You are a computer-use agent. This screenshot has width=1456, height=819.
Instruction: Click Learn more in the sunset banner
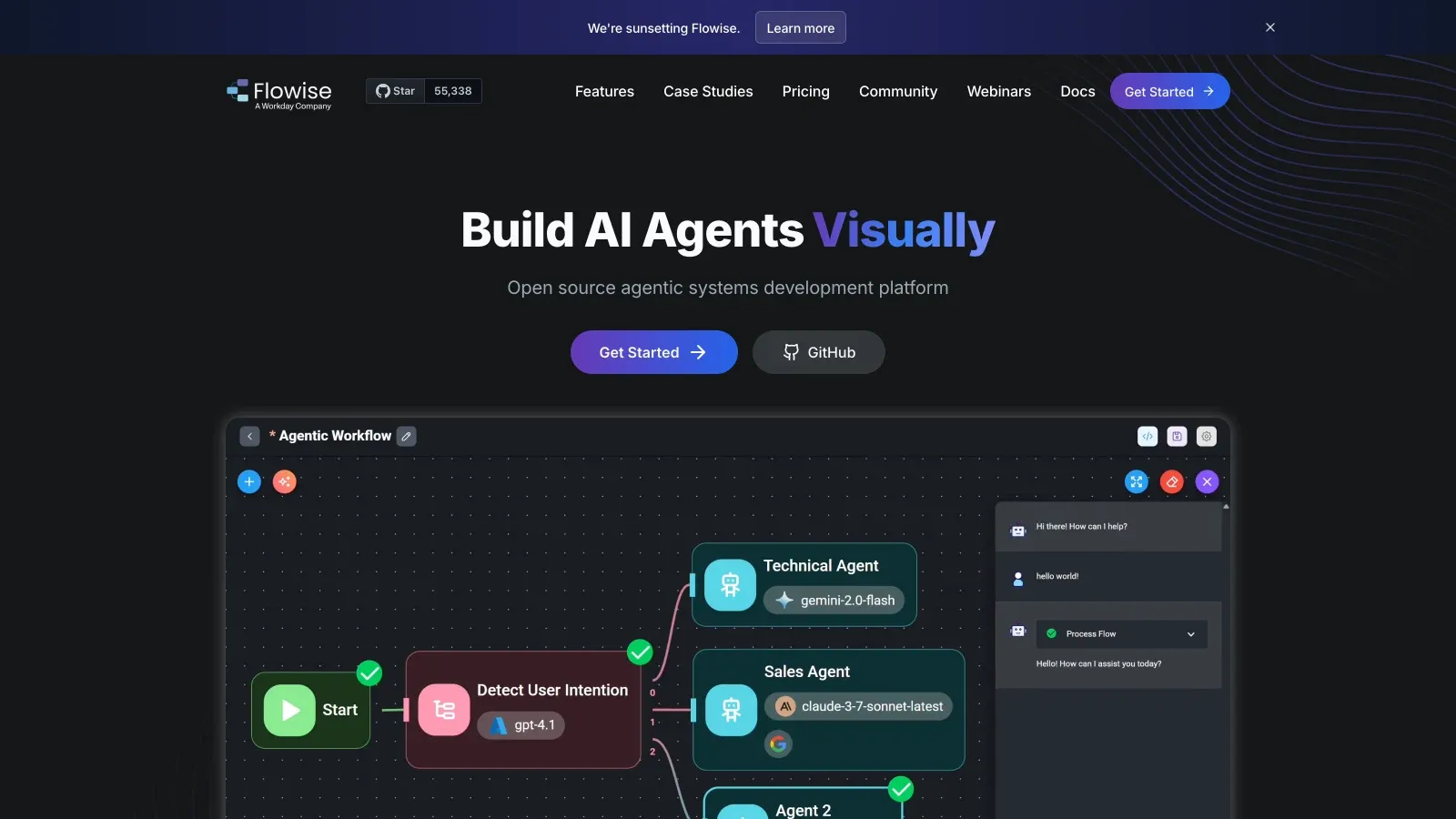pos(801,27)
